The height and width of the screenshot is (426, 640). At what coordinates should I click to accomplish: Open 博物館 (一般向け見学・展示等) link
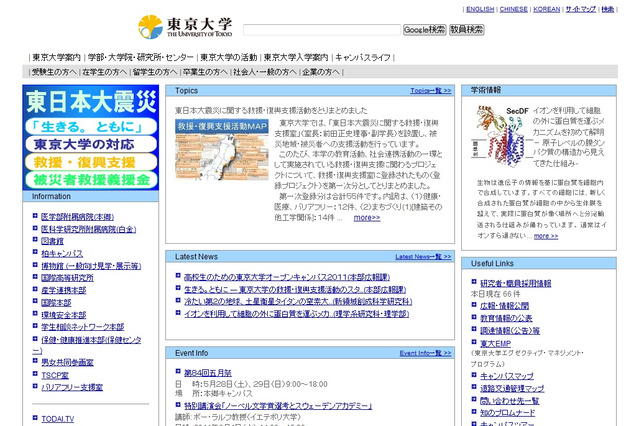coord(91,266)
